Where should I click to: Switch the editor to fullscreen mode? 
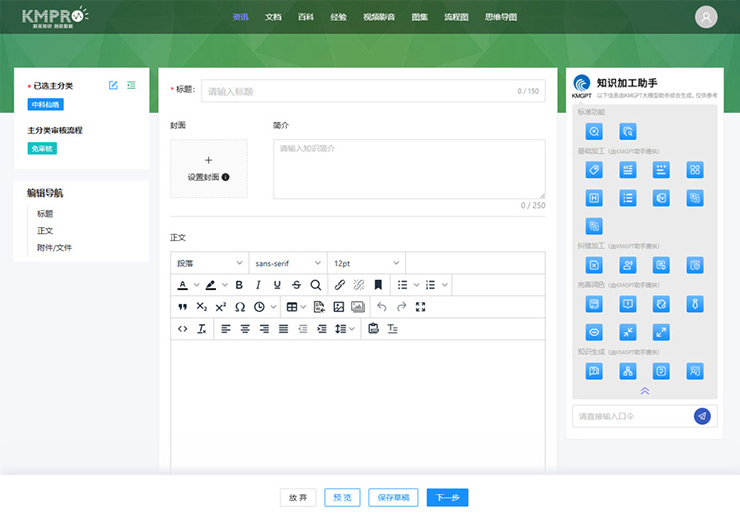(420, 307)
